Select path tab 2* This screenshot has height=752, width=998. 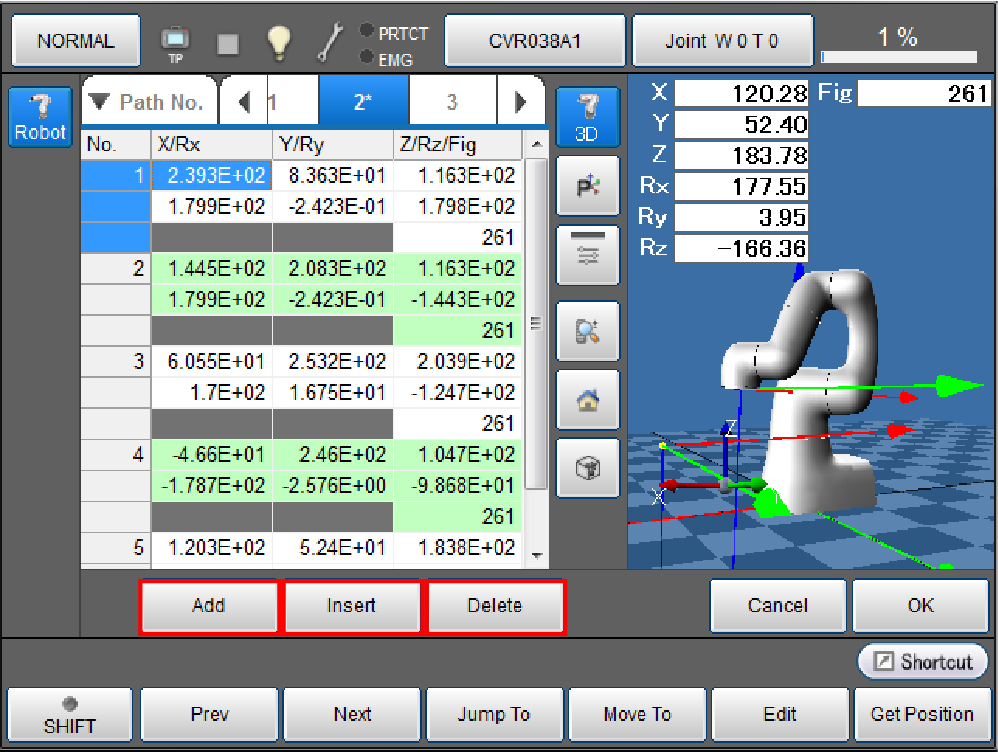pos(362,102)
